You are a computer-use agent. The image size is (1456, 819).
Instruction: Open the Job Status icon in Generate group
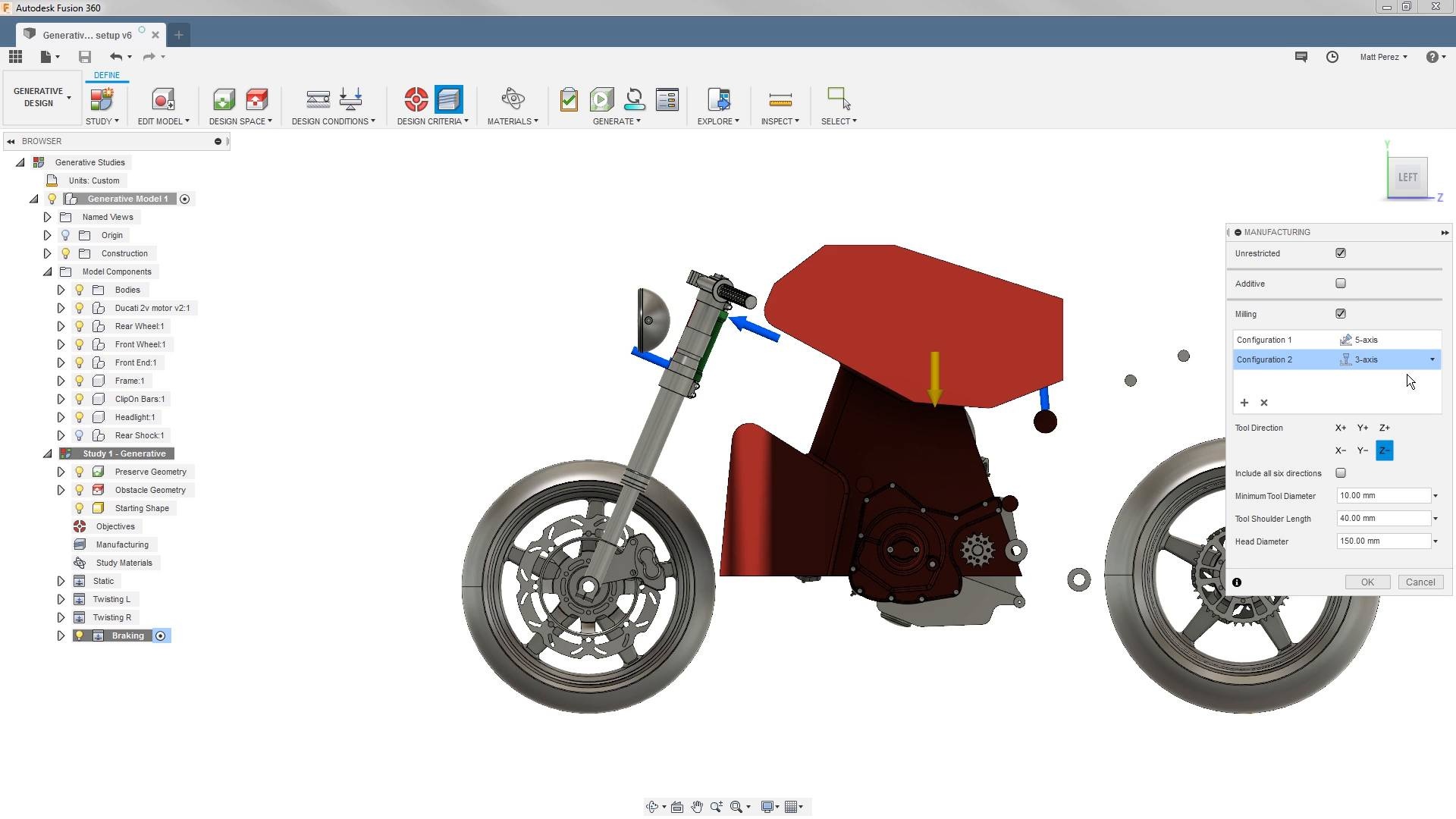[667, 99]
